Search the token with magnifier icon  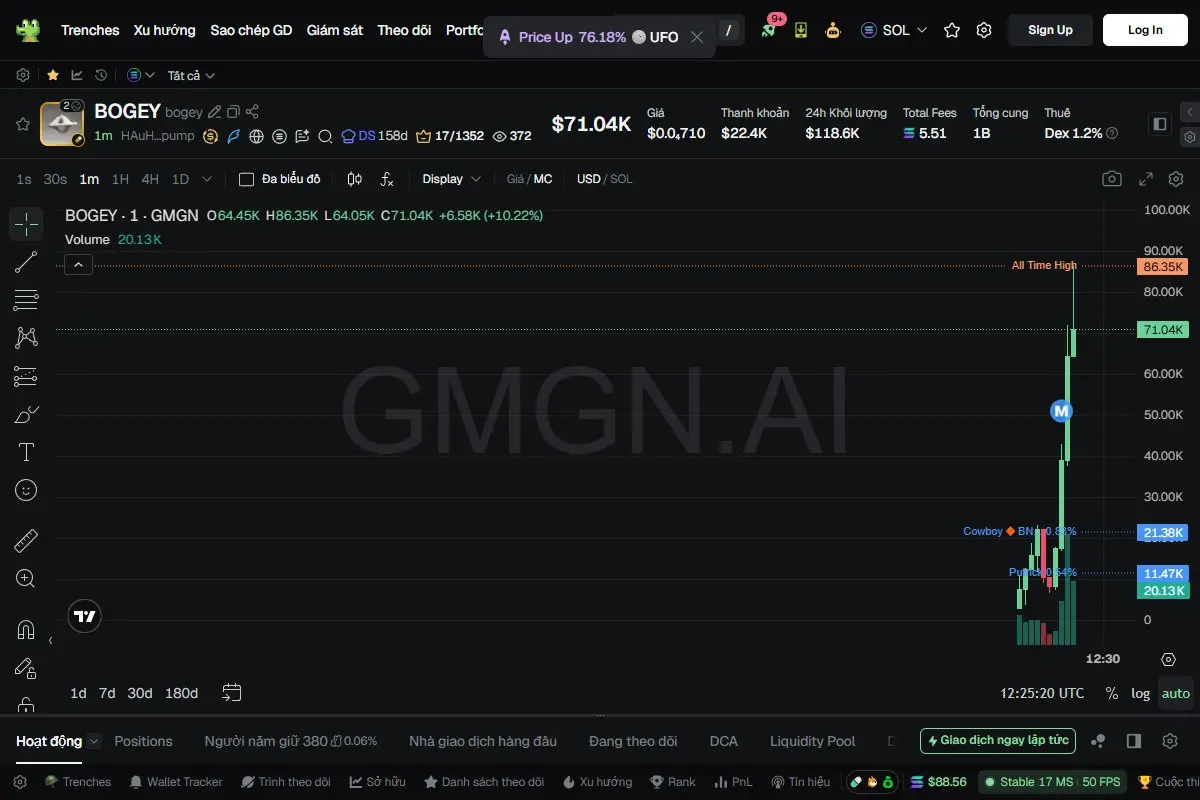pos(326,136)
